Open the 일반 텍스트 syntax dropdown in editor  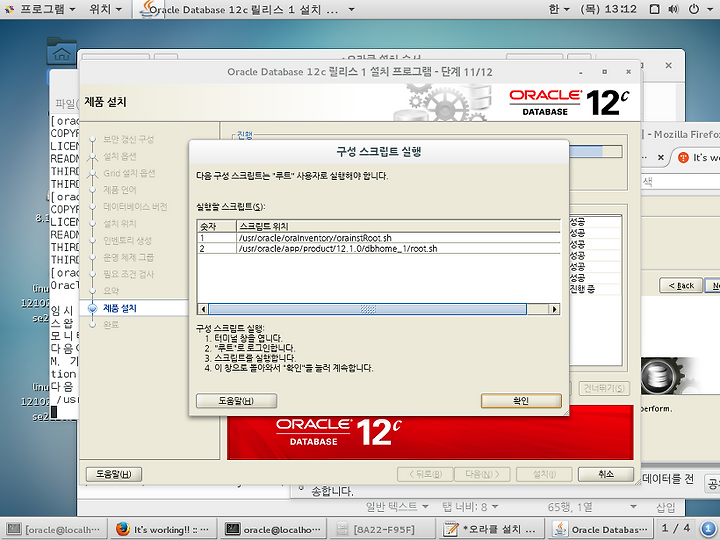click(x=397, y=507)
